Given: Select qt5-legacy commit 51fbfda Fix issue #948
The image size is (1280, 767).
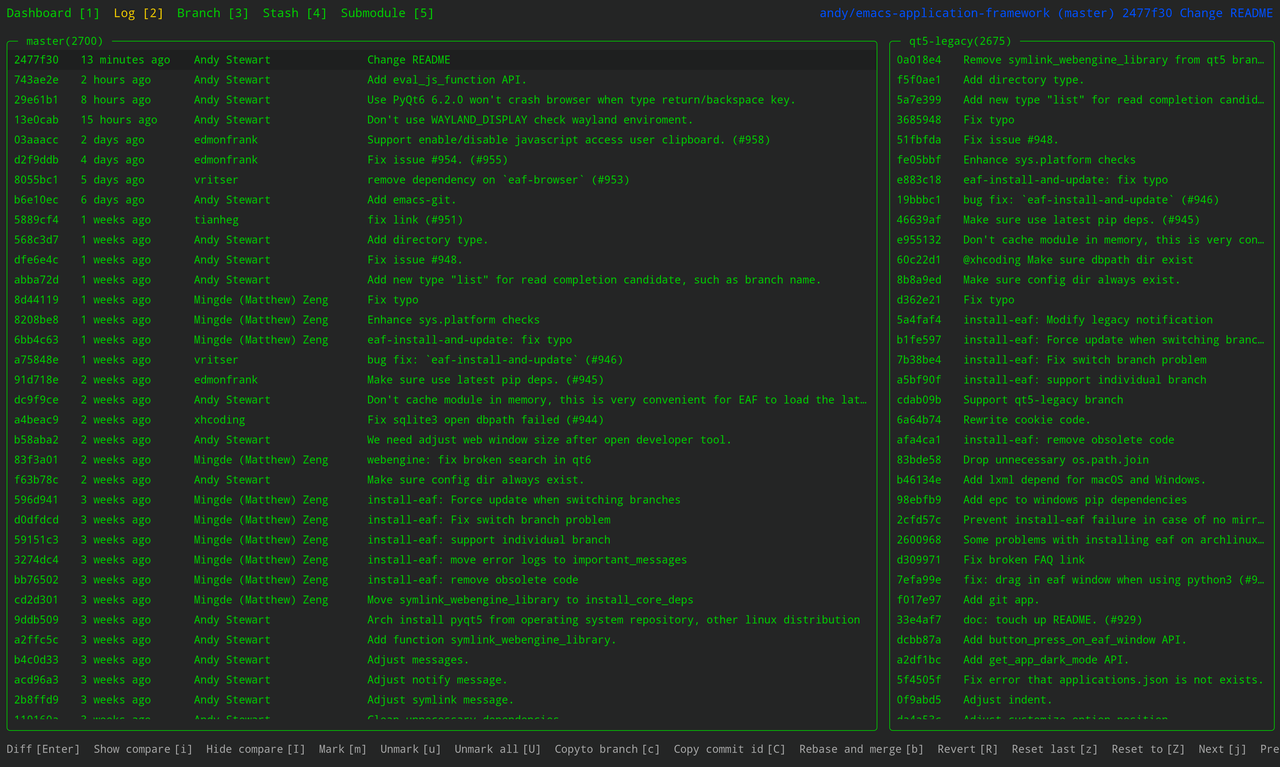Looking at the screenshot, I should coord(1081,140).
